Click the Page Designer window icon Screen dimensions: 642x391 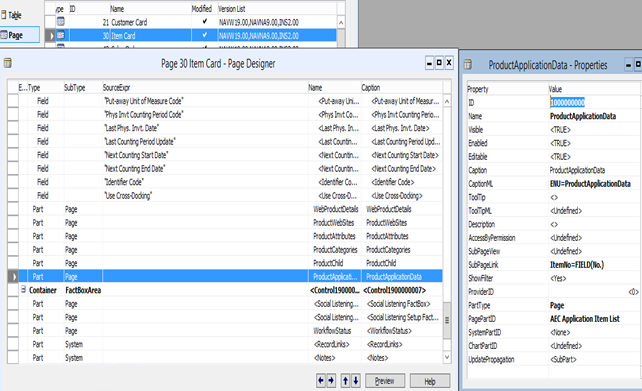[x=7, y=63]
